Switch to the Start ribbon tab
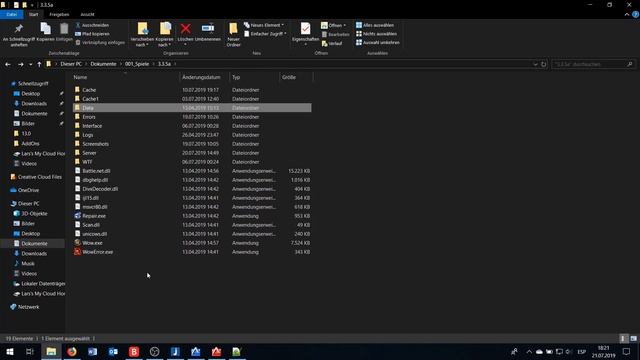 pos(33,14)
